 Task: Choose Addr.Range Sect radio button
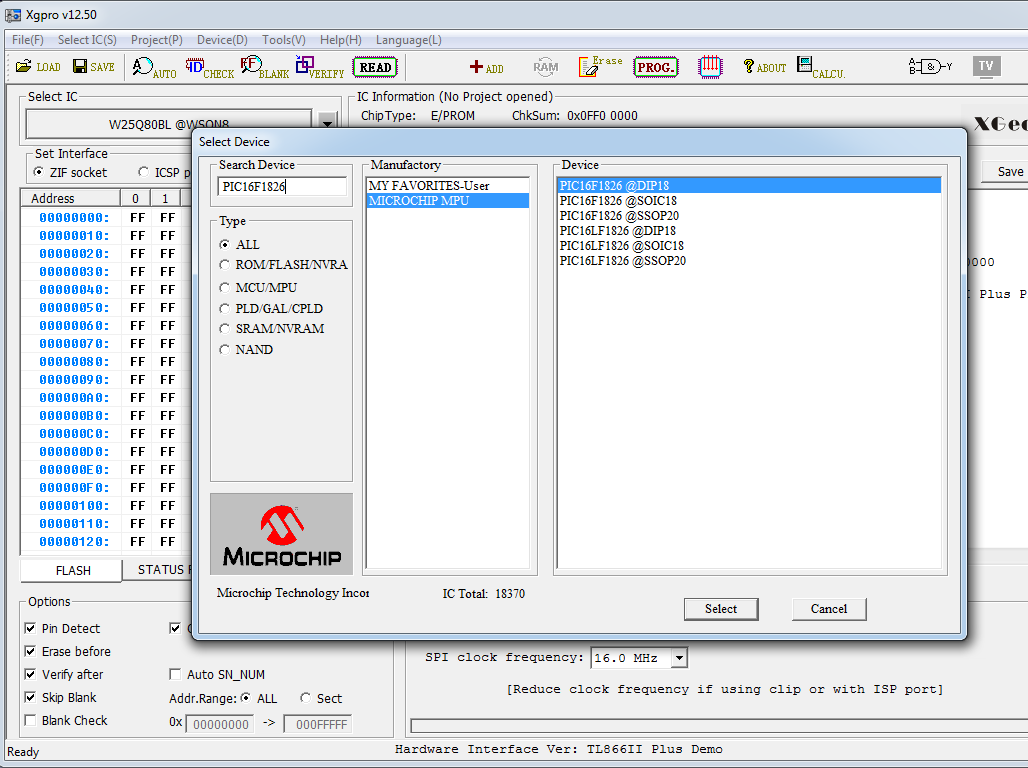tap(306, 698)
